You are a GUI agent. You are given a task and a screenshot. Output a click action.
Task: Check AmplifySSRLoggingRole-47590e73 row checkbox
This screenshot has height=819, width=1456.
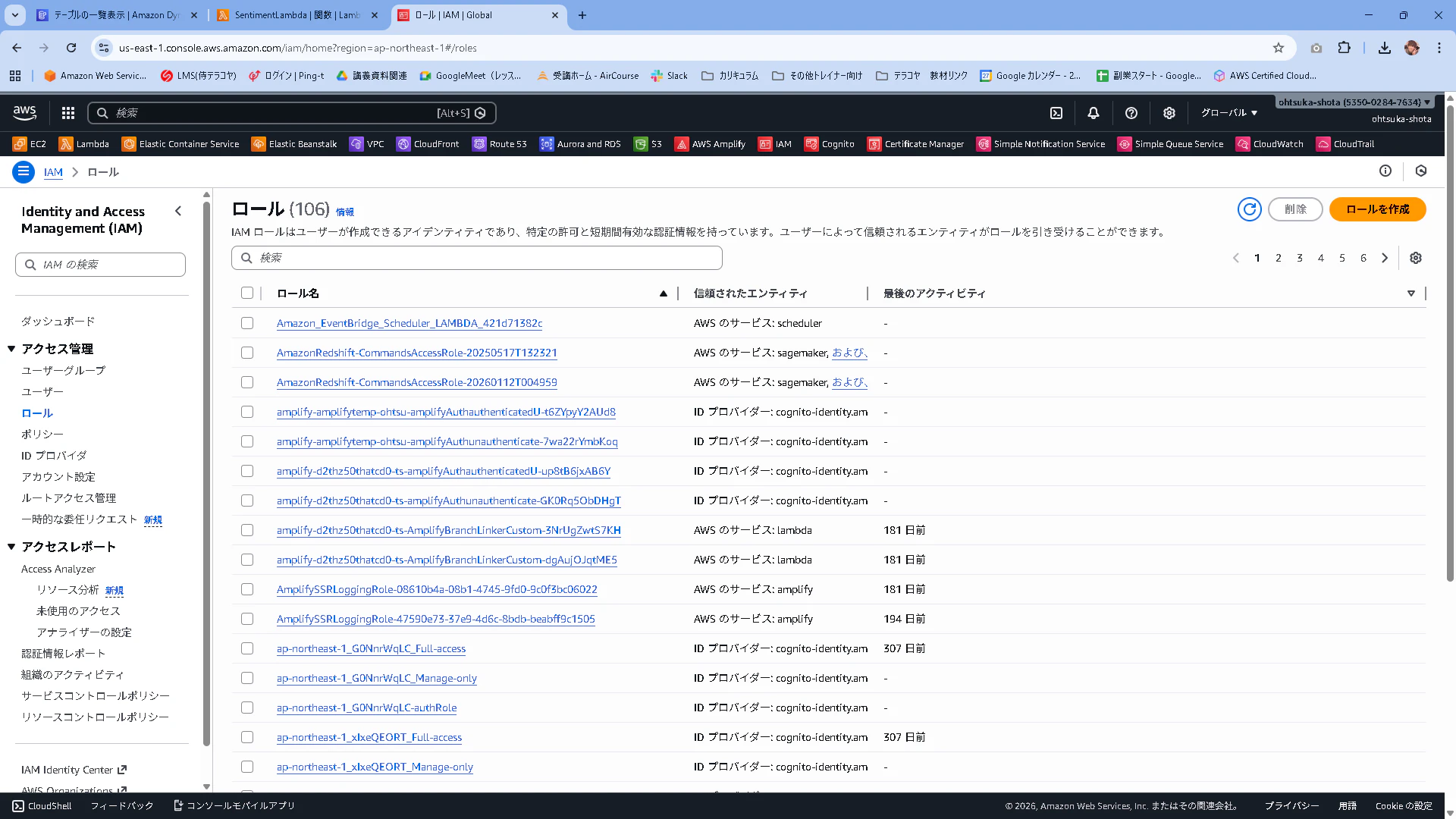pos(247,619)
